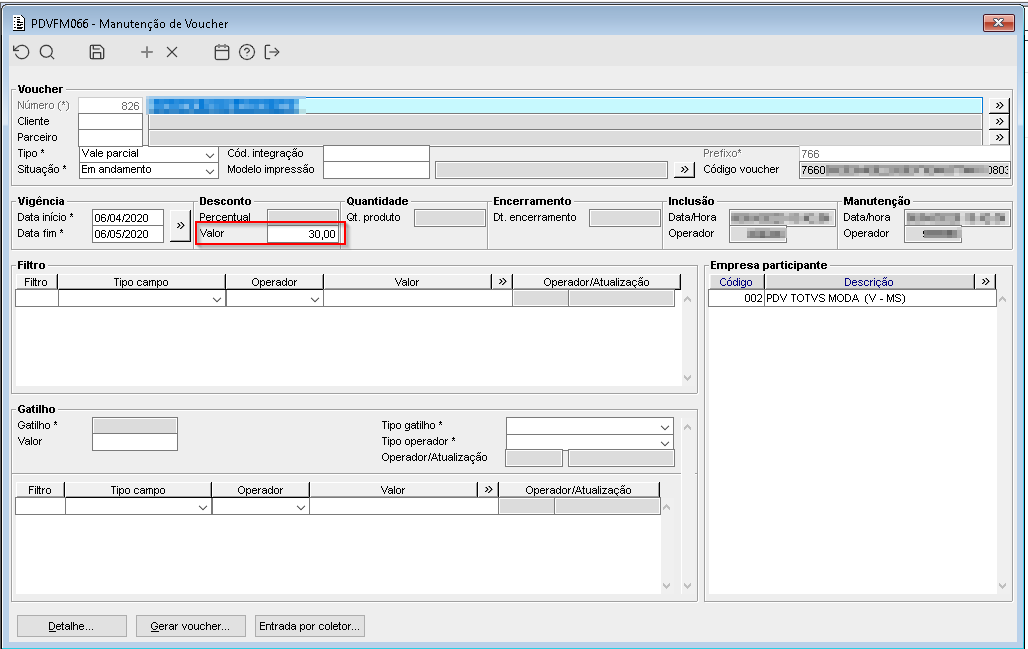Click the Entrada por coletor... button
The height and width of the screenshot is (649, 1028).
[309, 626]
